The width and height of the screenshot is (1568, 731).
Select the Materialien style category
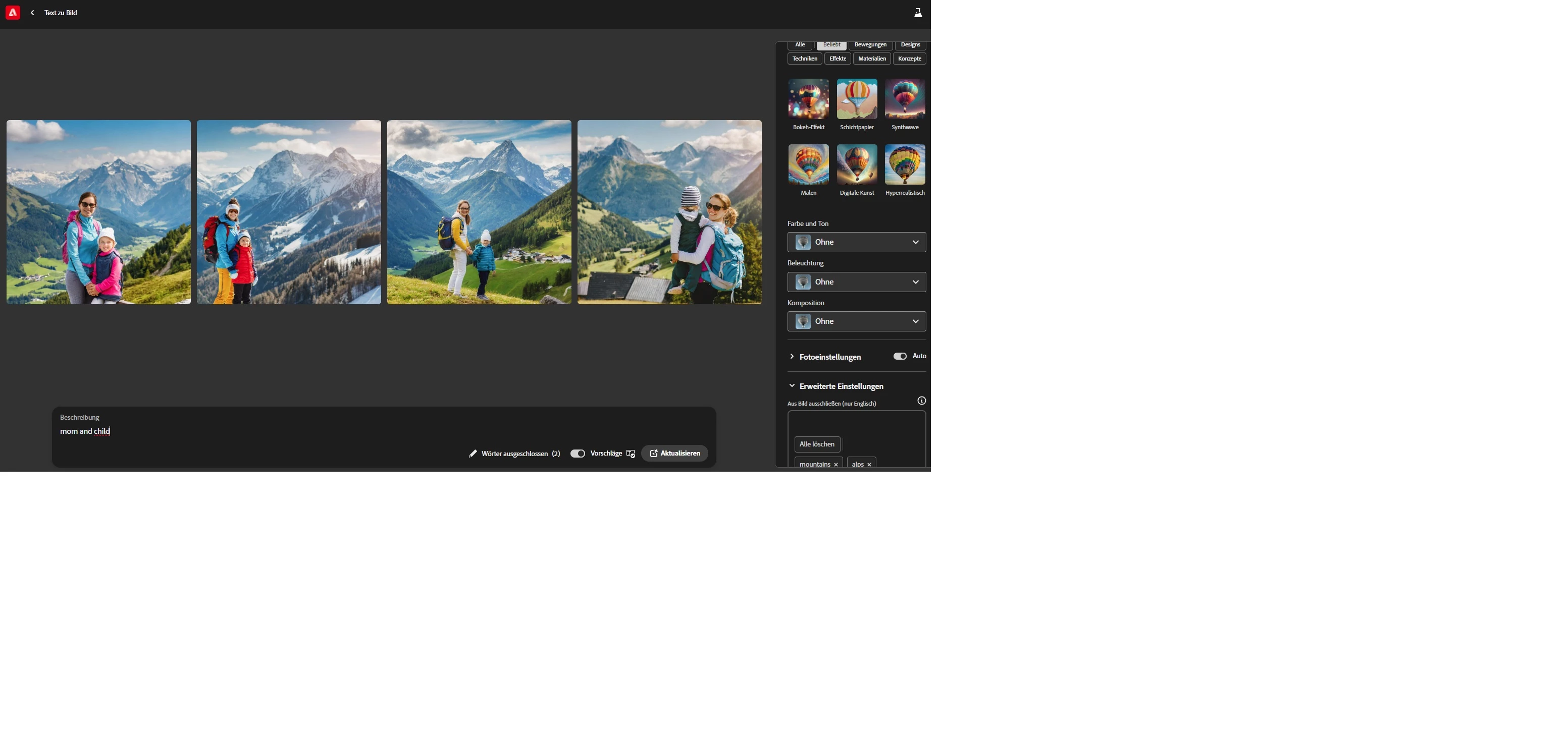click(872, 59)
